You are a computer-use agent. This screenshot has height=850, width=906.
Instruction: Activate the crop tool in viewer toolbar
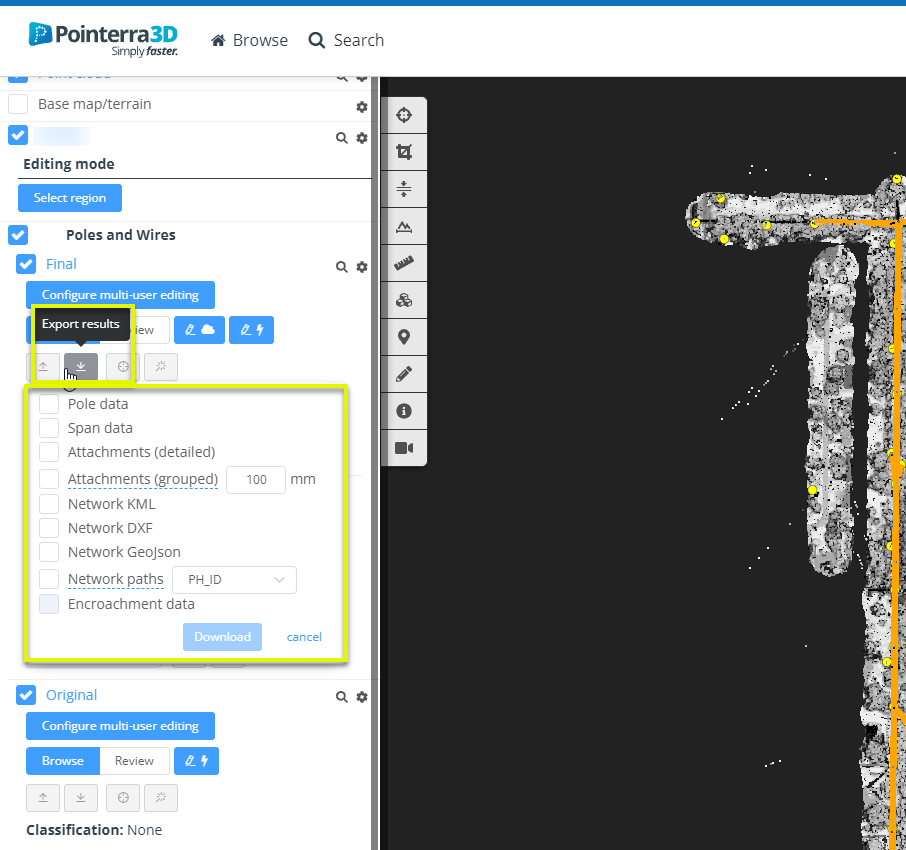point(404,152)
